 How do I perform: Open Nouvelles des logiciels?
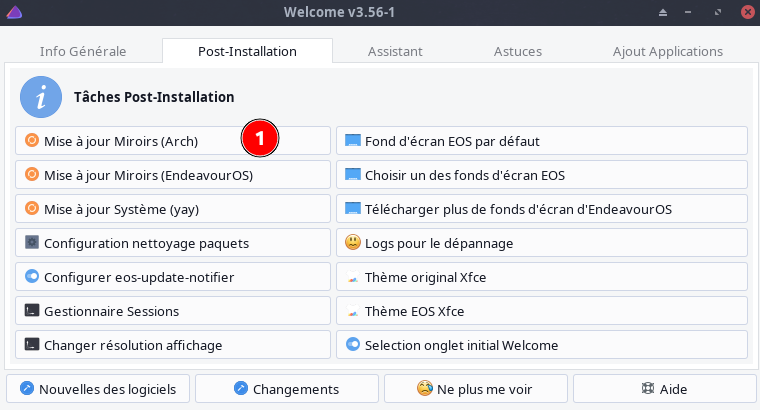pos(98,388)
